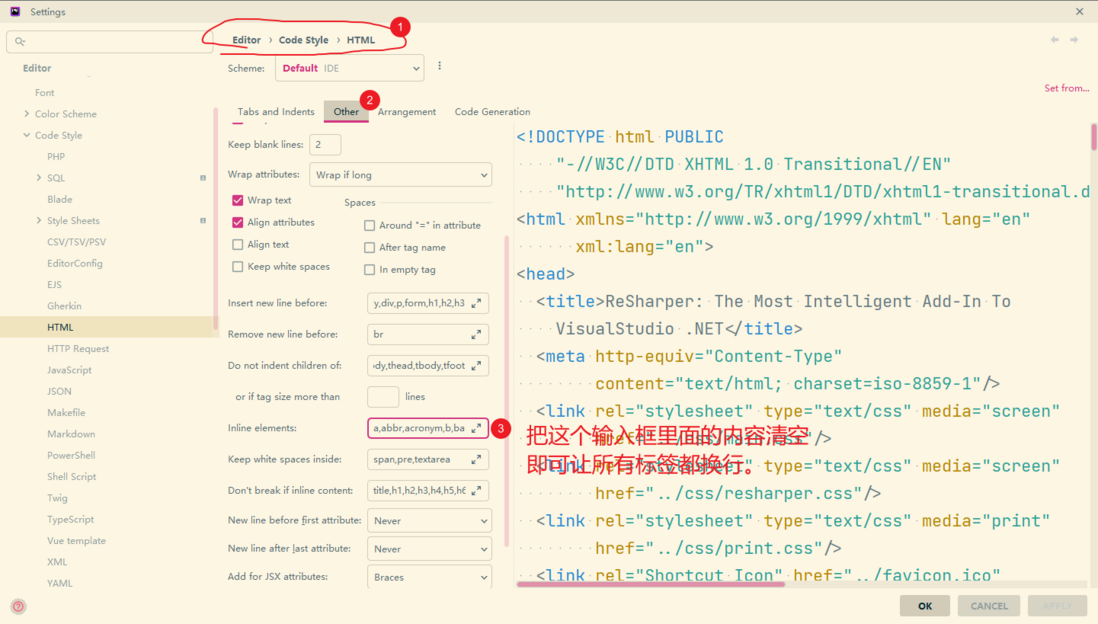This screenshot has height=624, width=1098.
Task: Open the Wrap attributes dropdown
Action: tap(401, 175)
